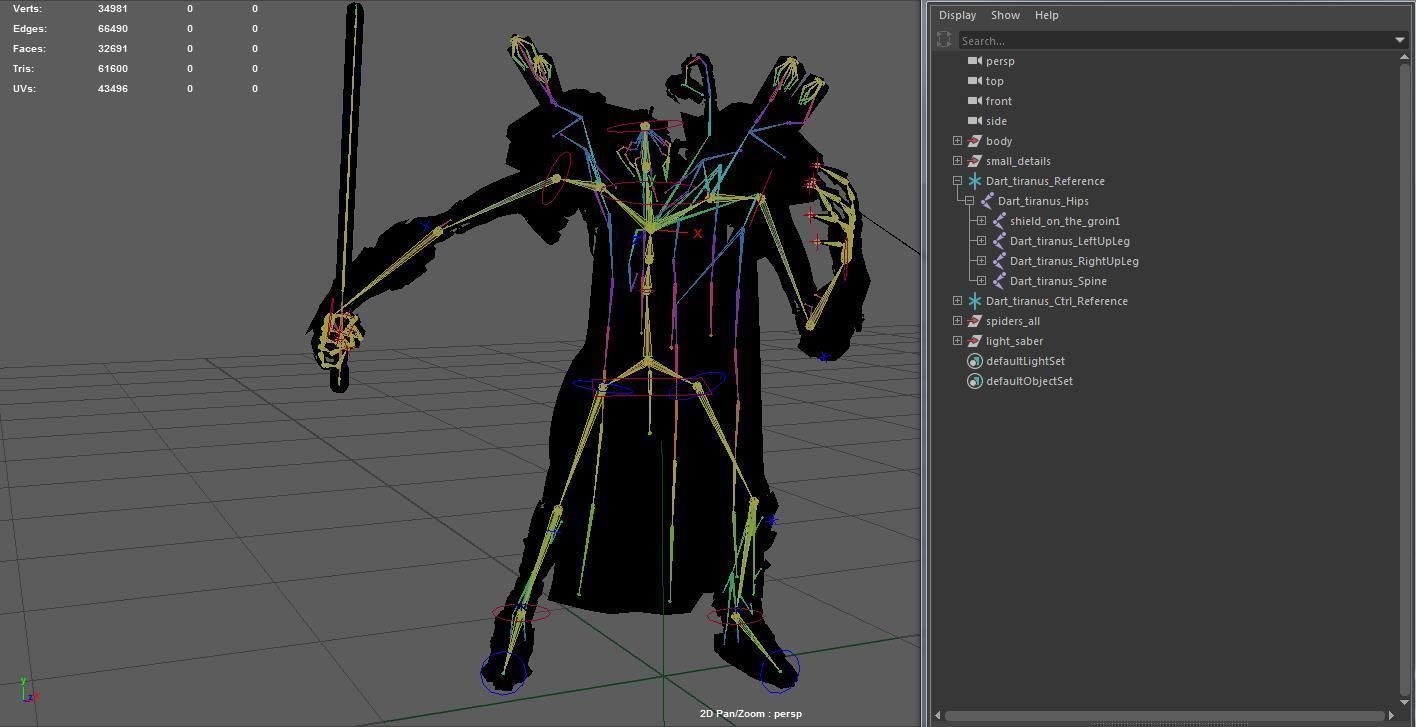Click the joint icon of Dart_tiranus_Spine
1416x727 pixels.
(999, 281)
